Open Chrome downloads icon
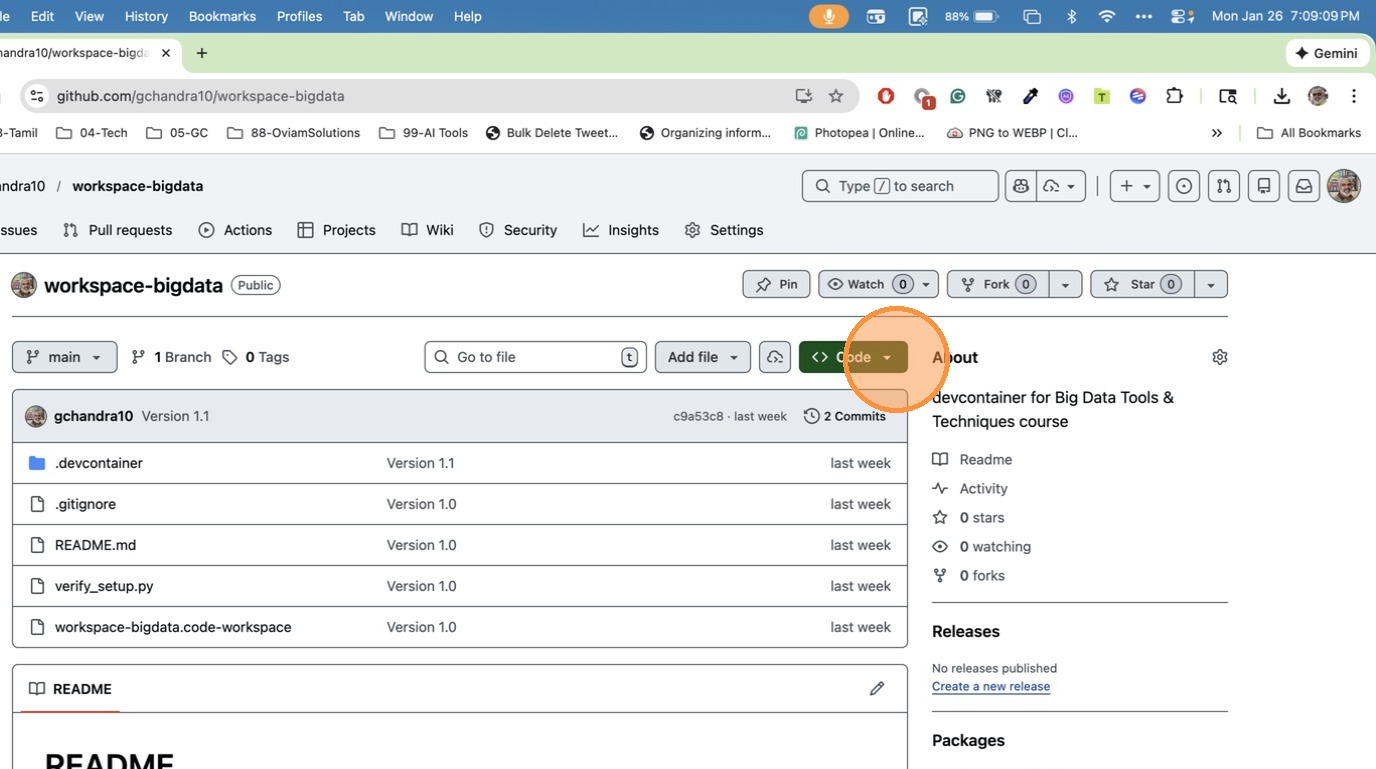 point(1281,96)
